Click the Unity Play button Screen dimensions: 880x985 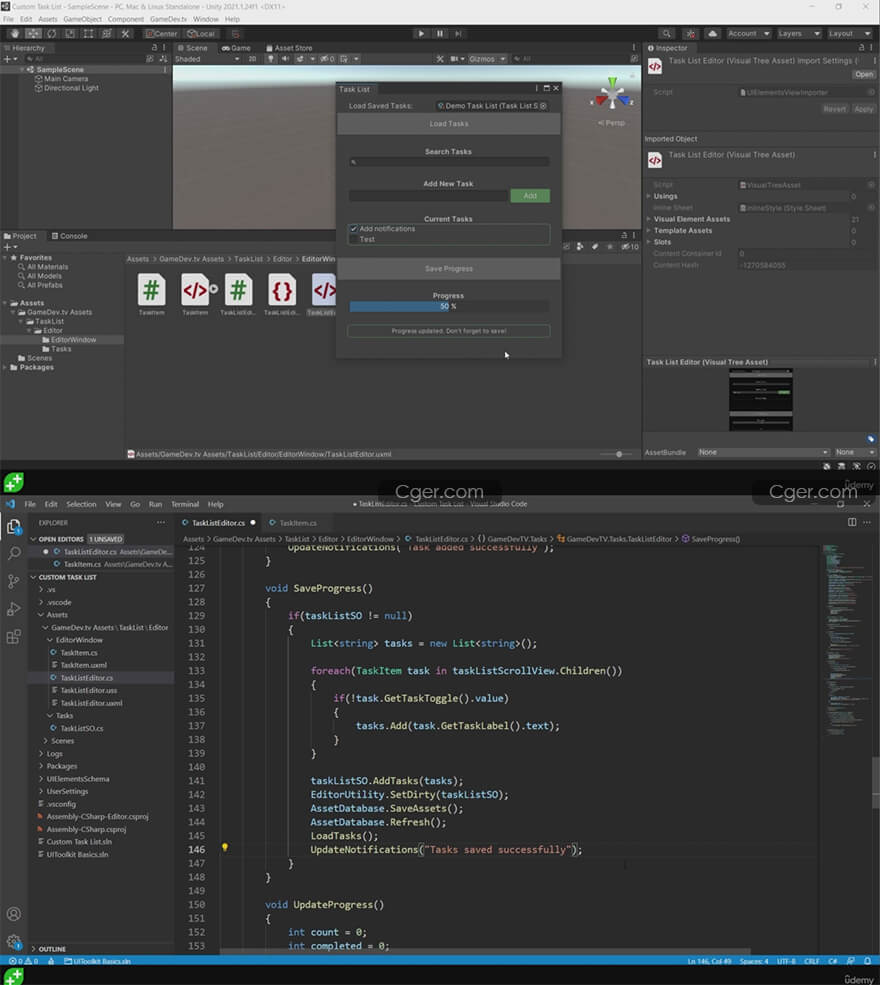pyautogui.click(x=421, y=33)
